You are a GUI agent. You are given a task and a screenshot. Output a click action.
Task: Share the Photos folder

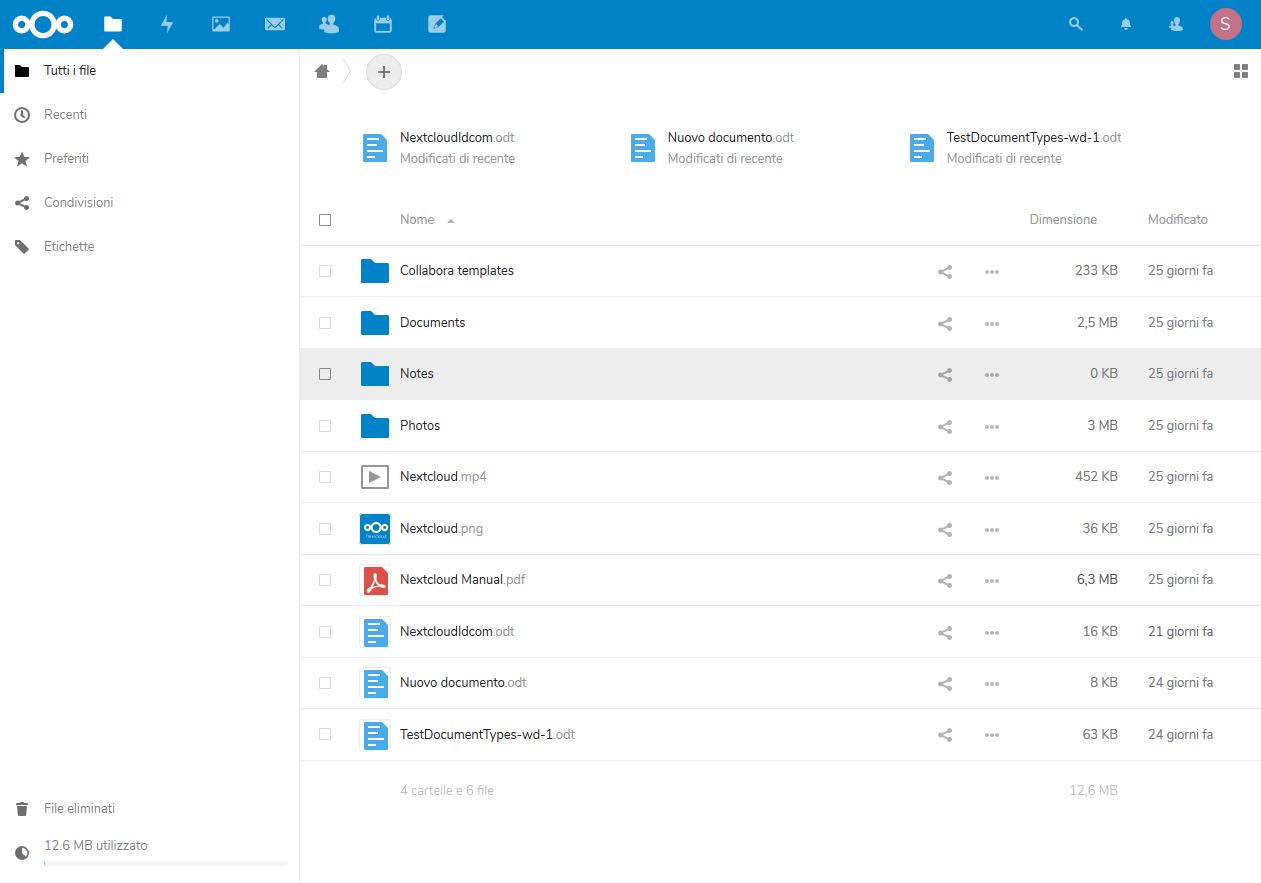coord(945,426)
